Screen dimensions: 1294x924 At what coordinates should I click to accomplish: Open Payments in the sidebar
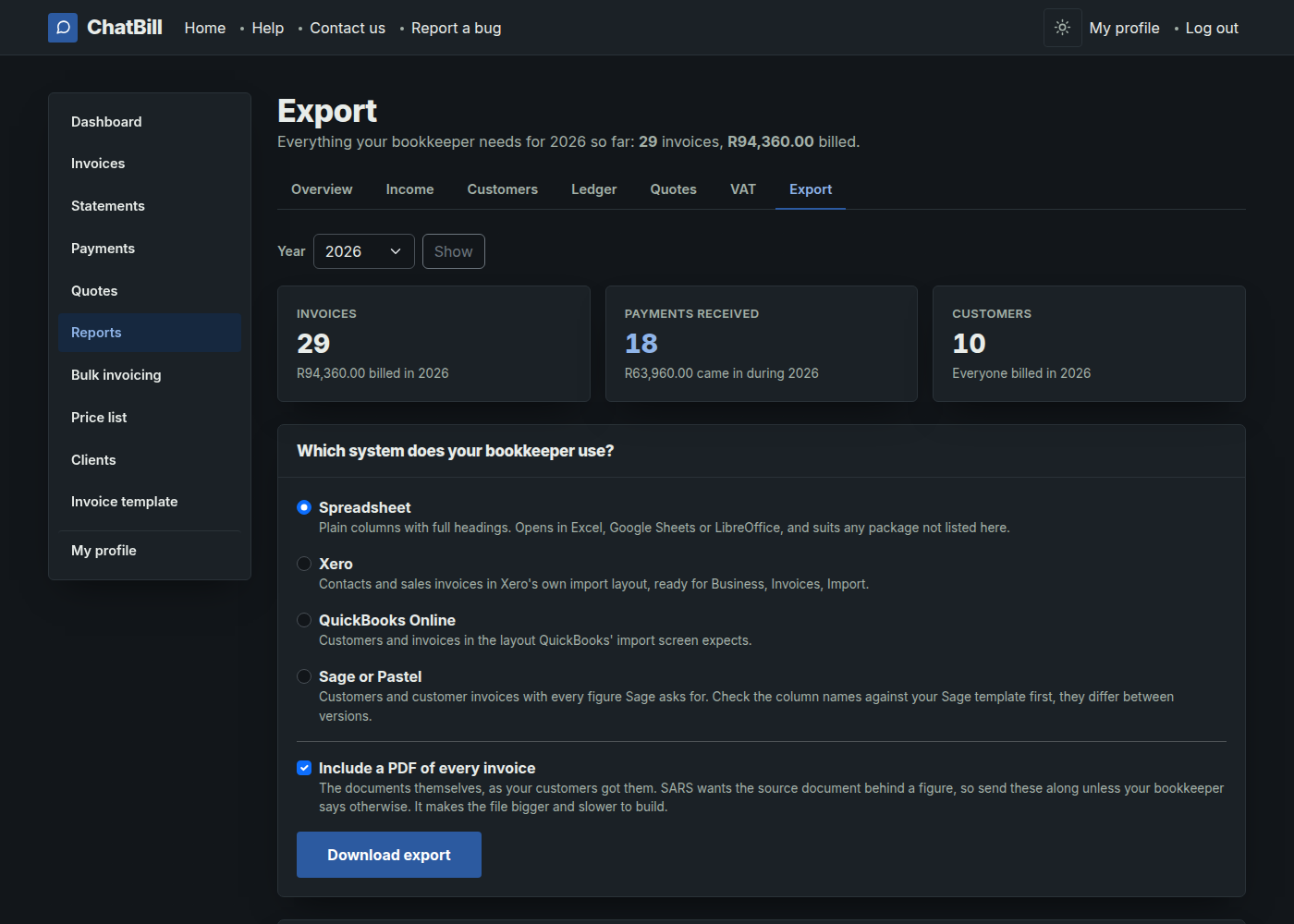(x=150, y=249)
